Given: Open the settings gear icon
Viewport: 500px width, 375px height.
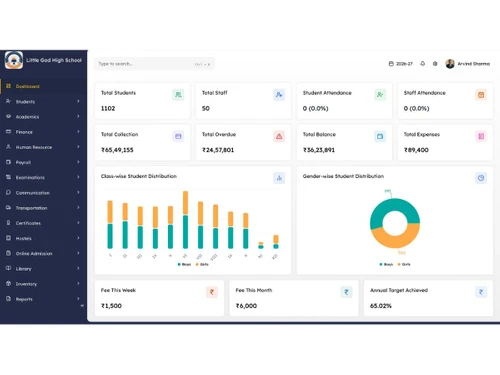Looking at the screenshot, I should 435,63.
